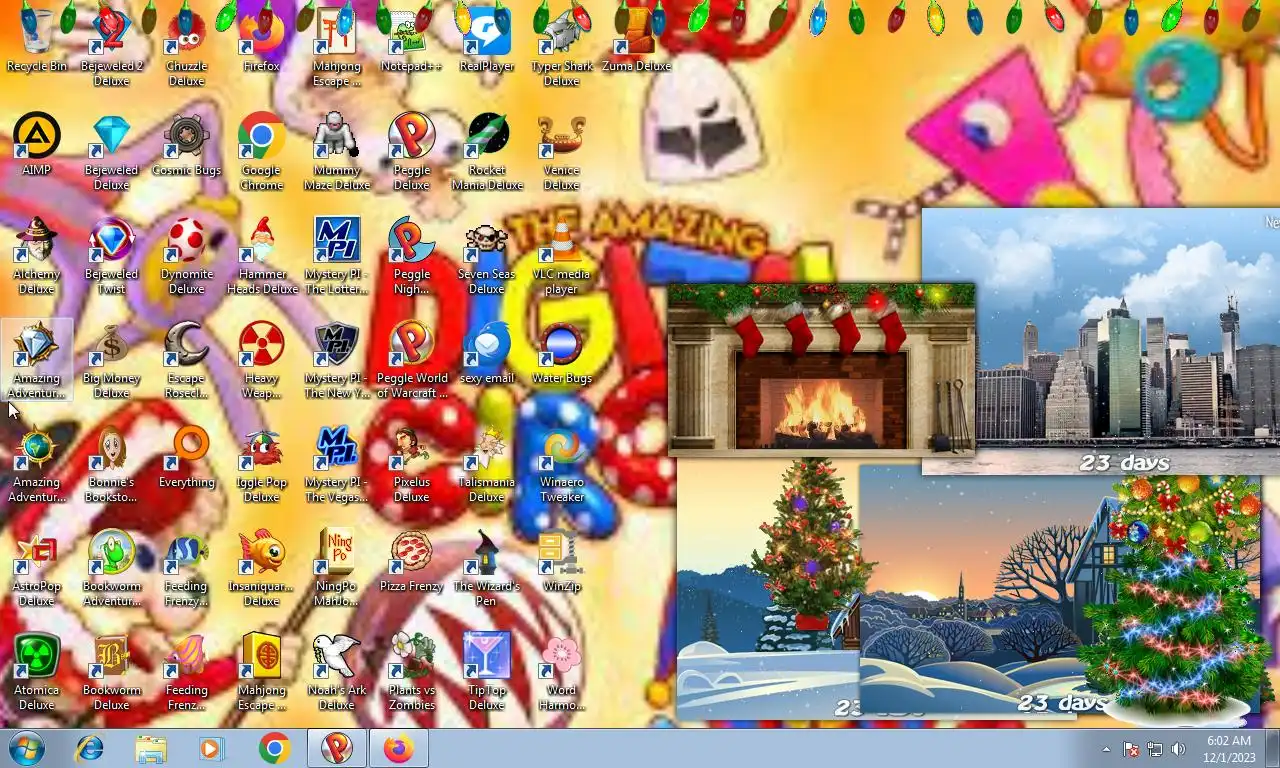Select Typer Shark Deluxe icon
This screenshot has width=1280, height=768.
pos(561,47)
